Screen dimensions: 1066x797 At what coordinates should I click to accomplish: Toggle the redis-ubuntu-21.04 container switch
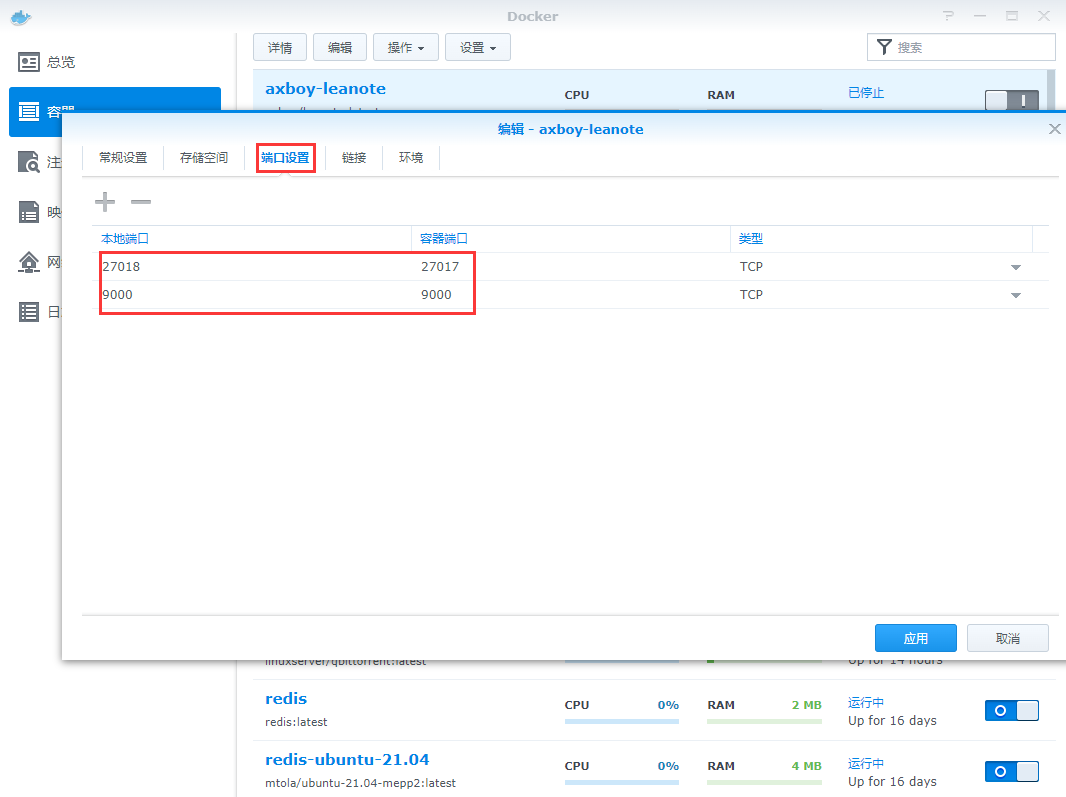[1011, 771]
